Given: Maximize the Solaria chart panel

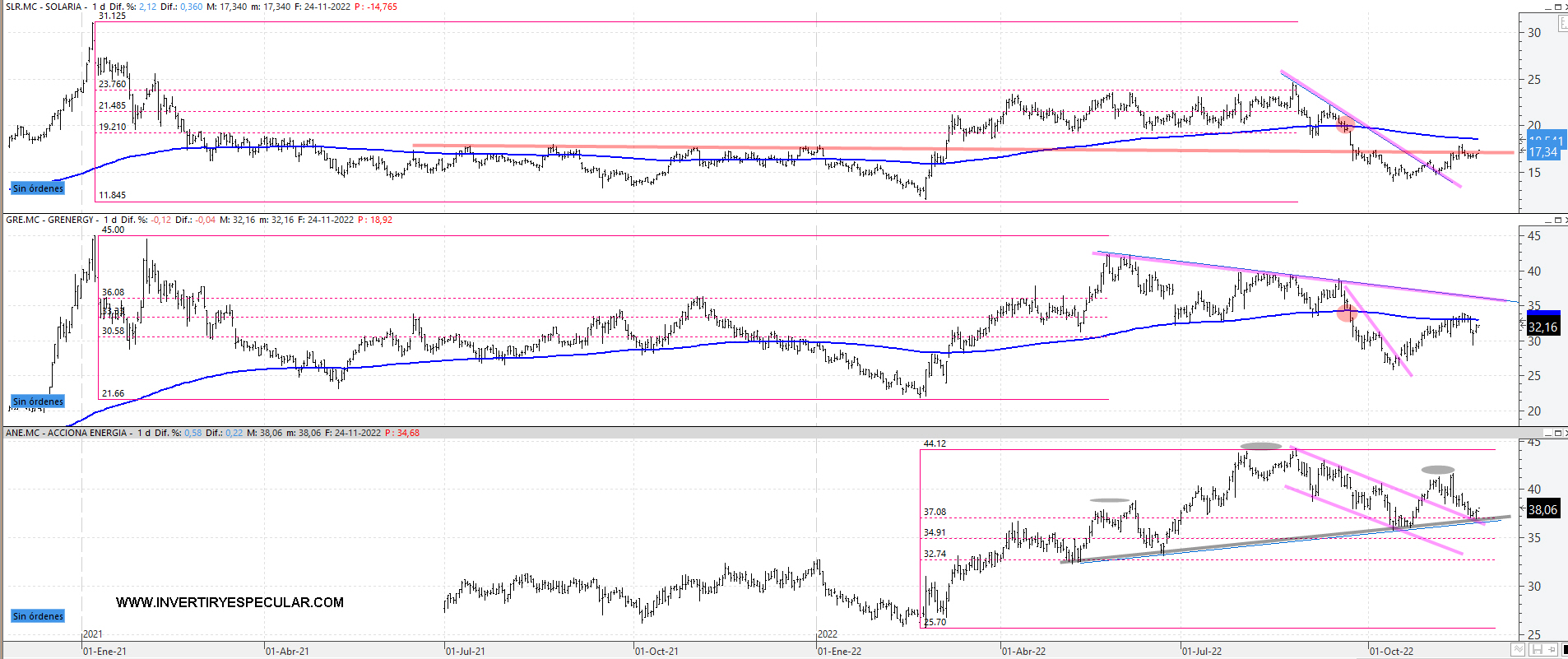Looking at the screenshot, I should [x=1557, y=7].
